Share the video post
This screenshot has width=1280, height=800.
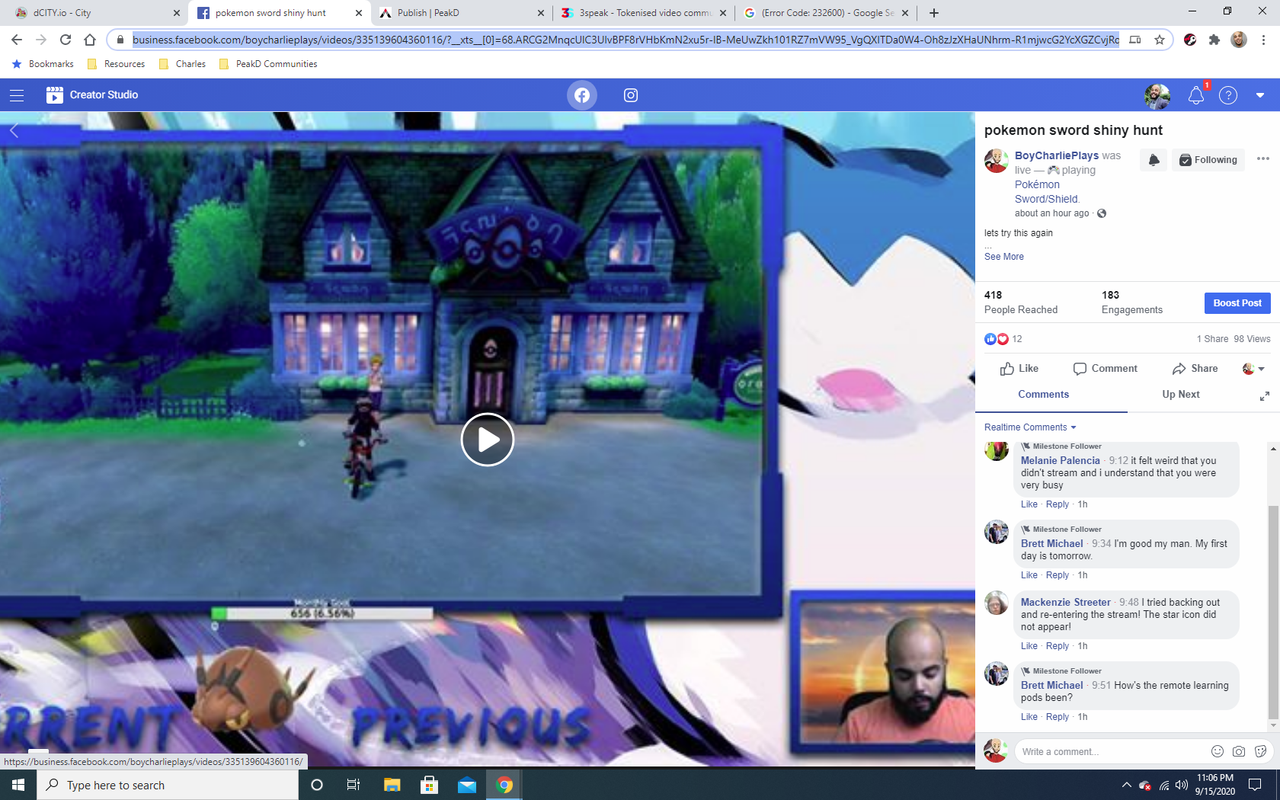pos(1195,369)
